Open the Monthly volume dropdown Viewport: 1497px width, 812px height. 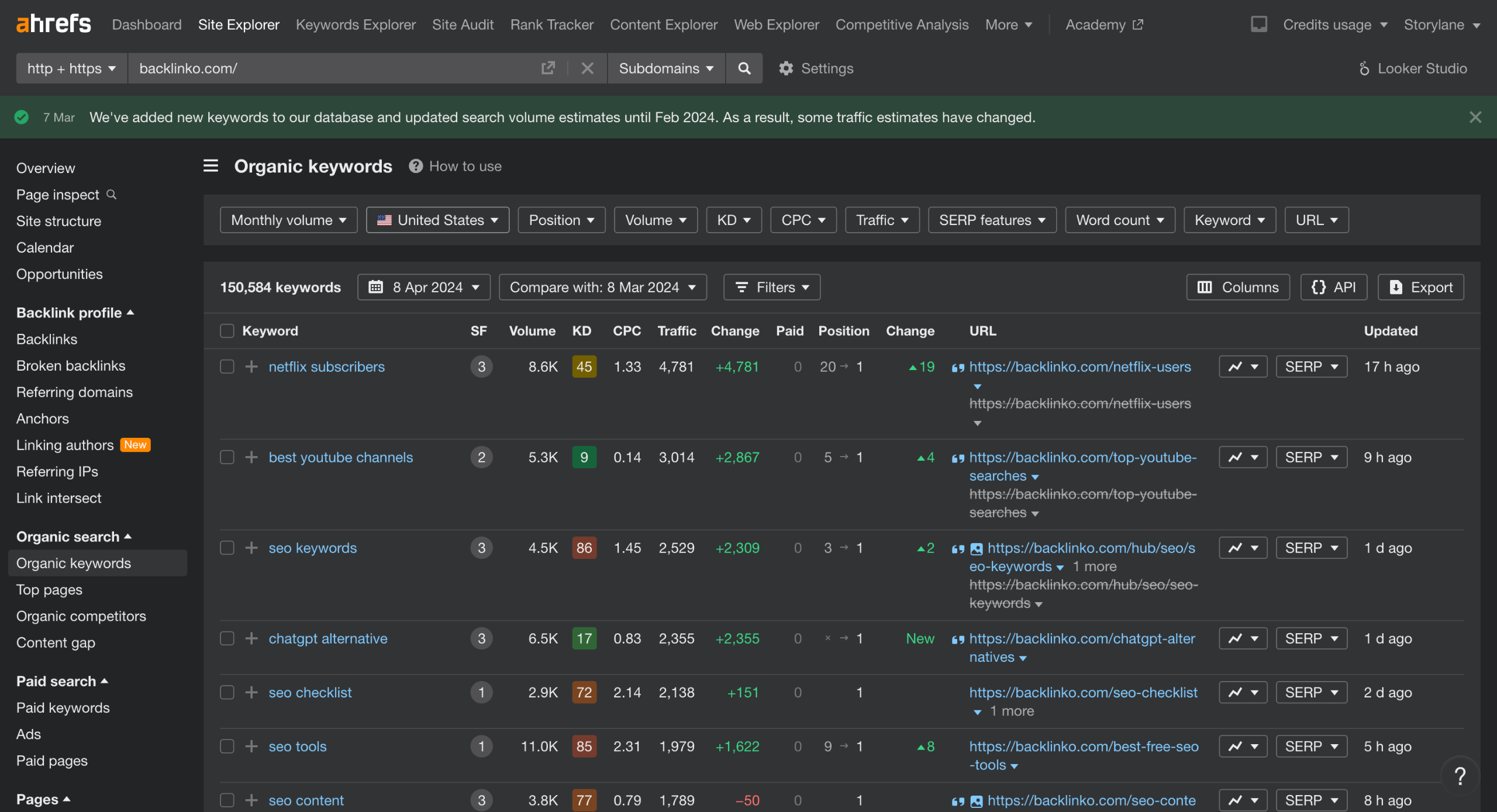[288, 220]
